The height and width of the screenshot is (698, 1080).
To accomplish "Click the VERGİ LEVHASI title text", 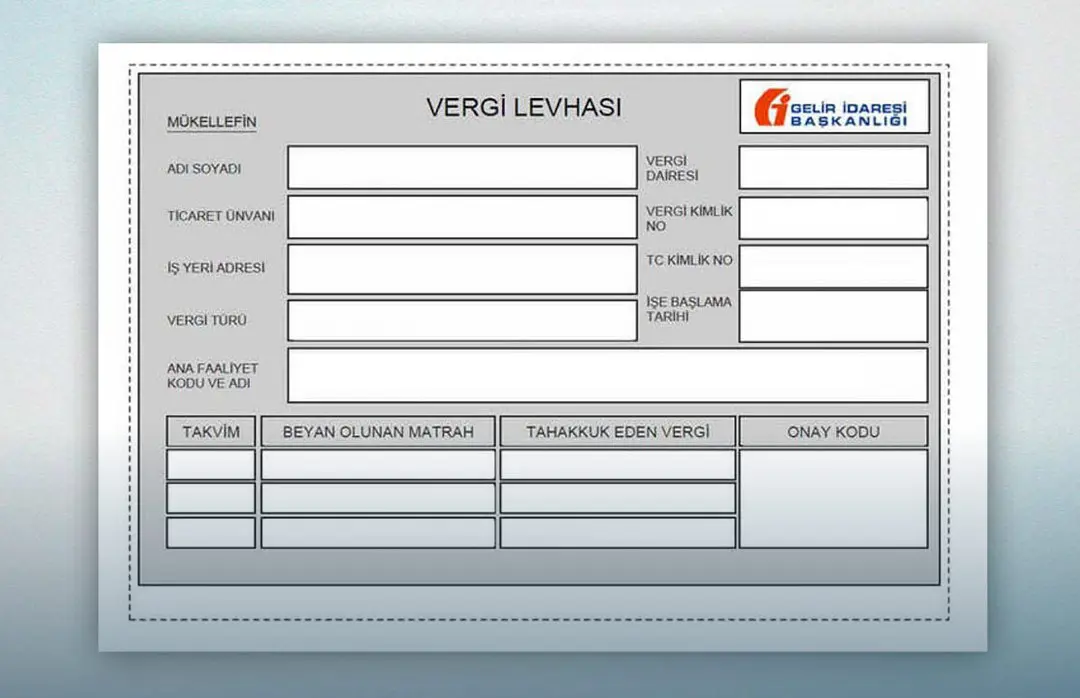I will [524, 104].
